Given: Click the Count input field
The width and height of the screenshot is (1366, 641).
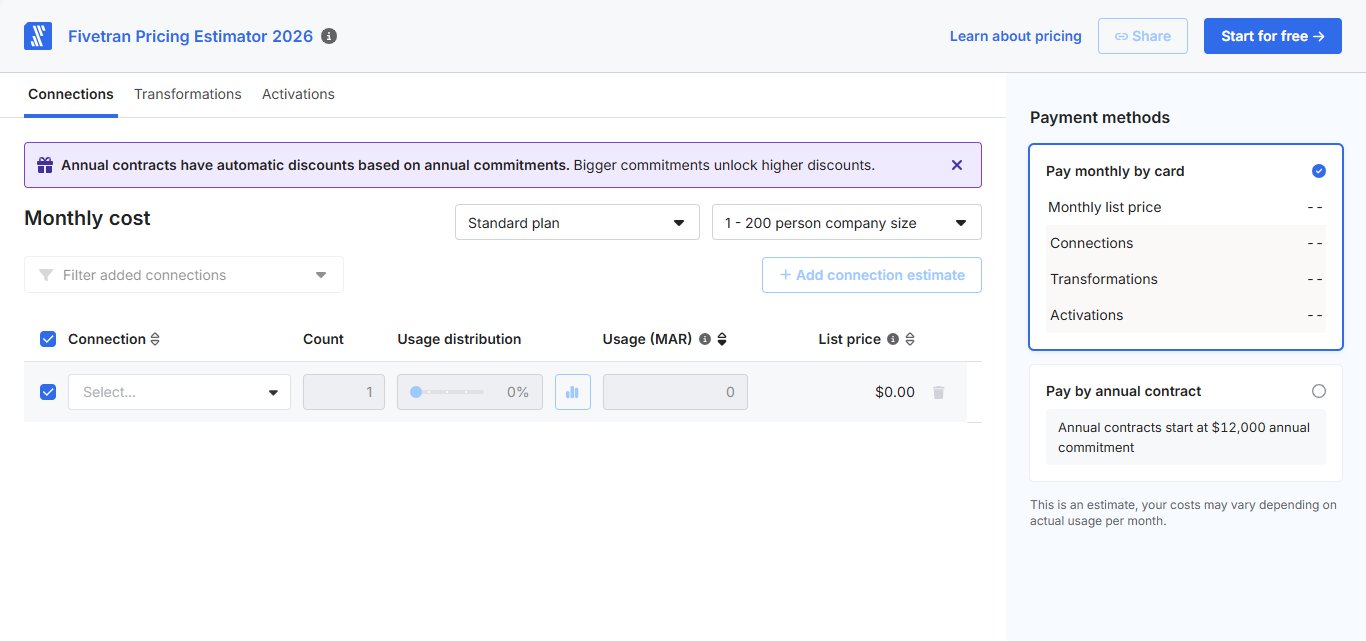Looking at the screenshot, I should pyautogui.click(x=344, y=392).
